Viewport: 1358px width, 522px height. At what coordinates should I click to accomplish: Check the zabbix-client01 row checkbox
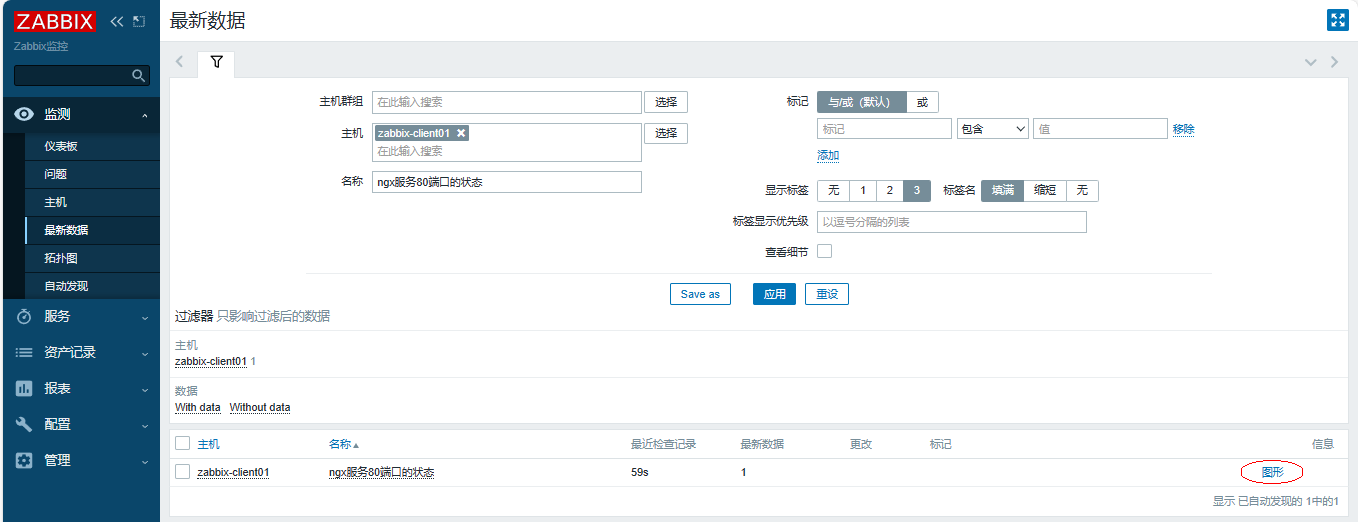182,472
